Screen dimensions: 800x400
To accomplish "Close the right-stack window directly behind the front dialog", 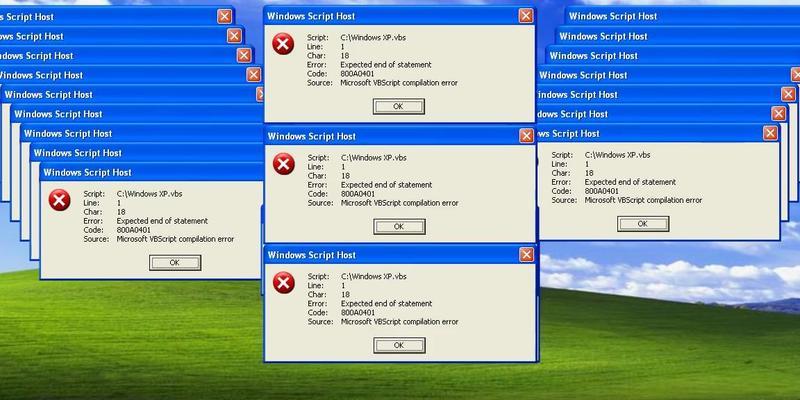I will pyautogui.click(x=779, y=114).
